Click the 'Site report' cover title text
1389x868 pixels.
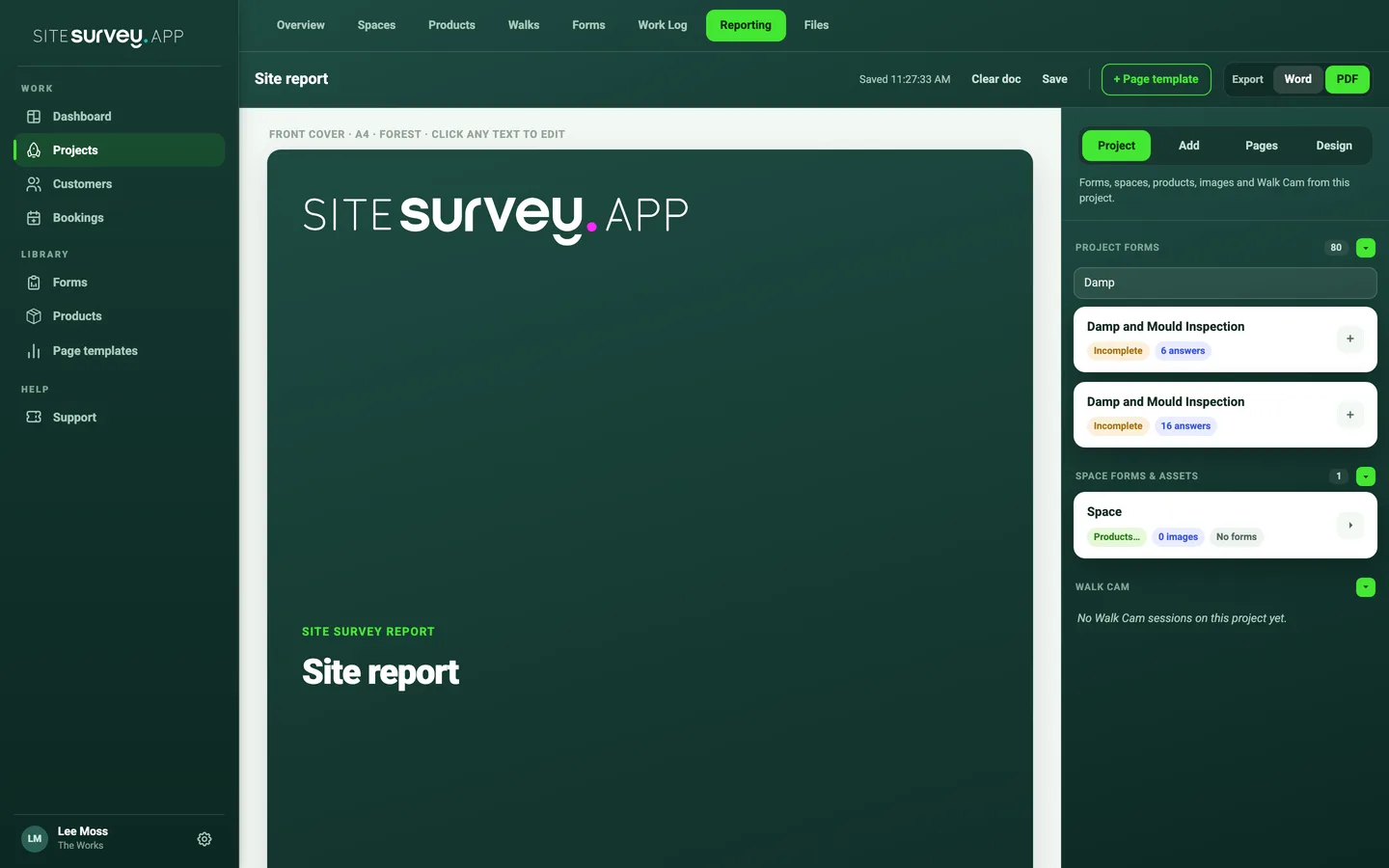coord(380,672)
